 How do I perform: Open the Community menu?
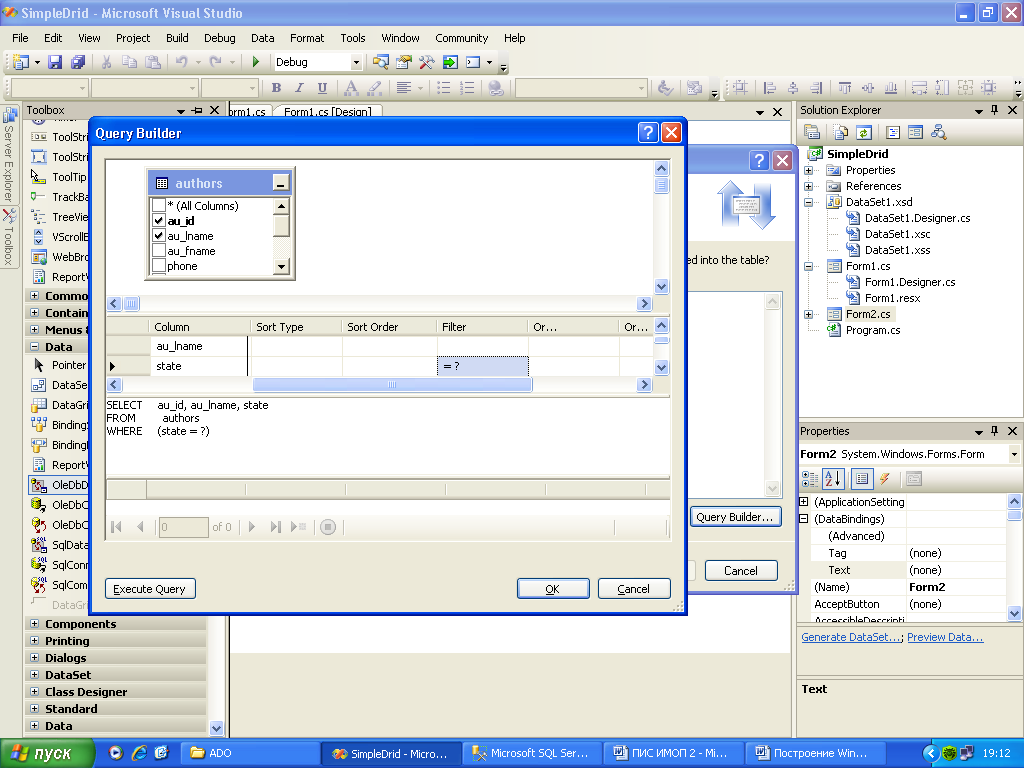[462, 38]
